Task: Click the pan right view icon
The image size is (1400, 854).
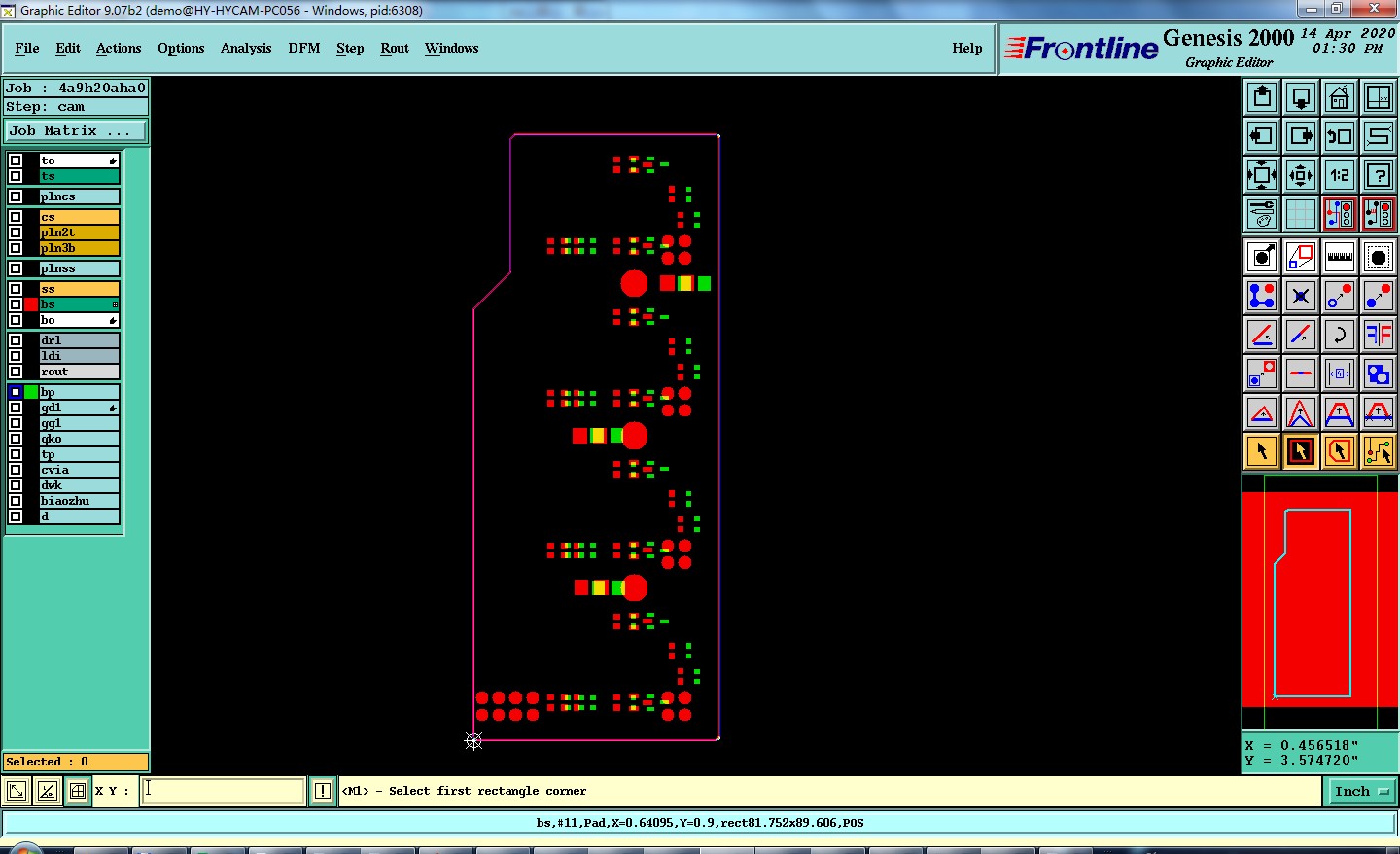Action: (x=1301, y=136)
